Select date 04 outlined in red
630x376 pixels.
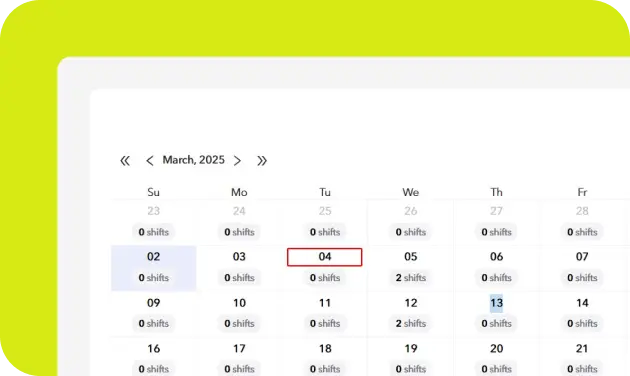(x=325, y=257)
